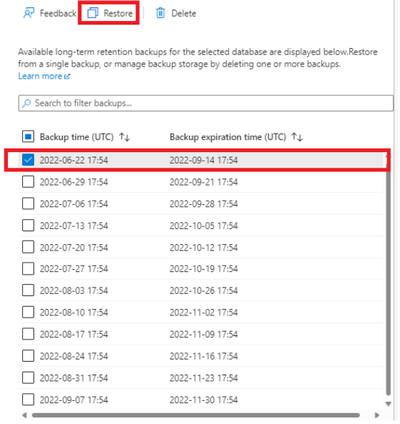Click expiration time 2022-10-26 17:54
The height and width of the screenshot is (424, 400).
pyautogui.click(x=204, y=291)
